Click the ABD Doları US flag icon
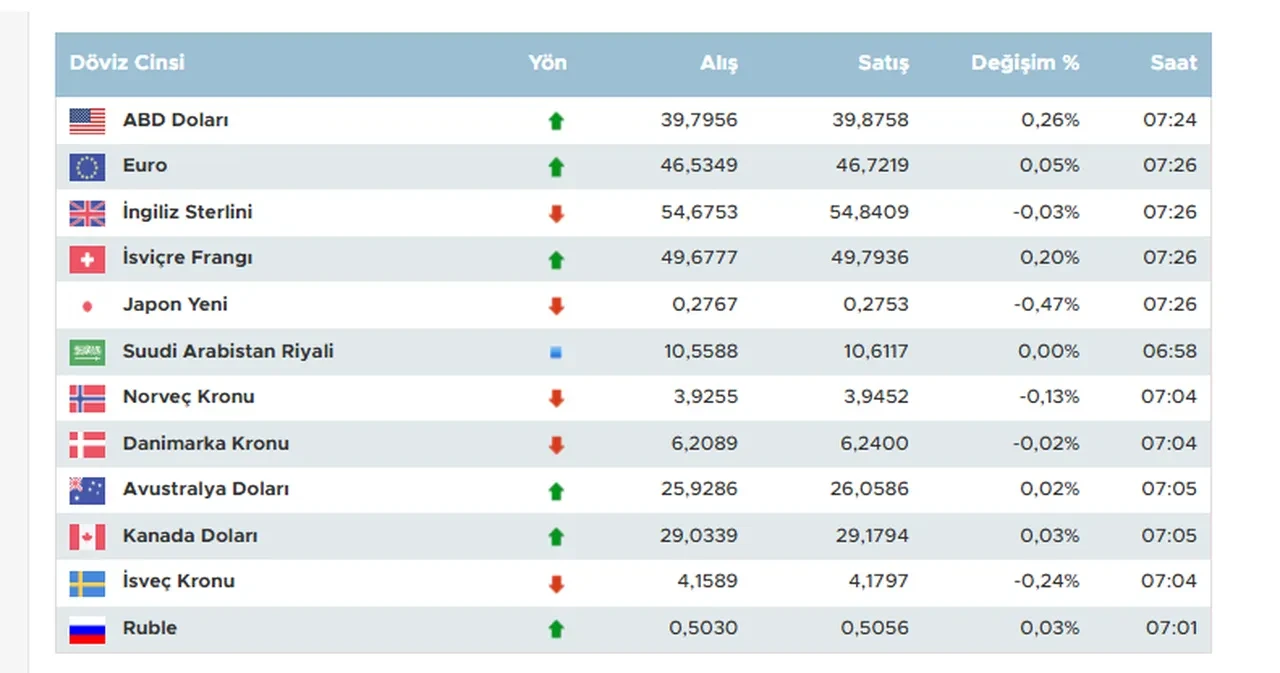The width and height of the screenshot is (1280, 673). [x=86, y=120]
